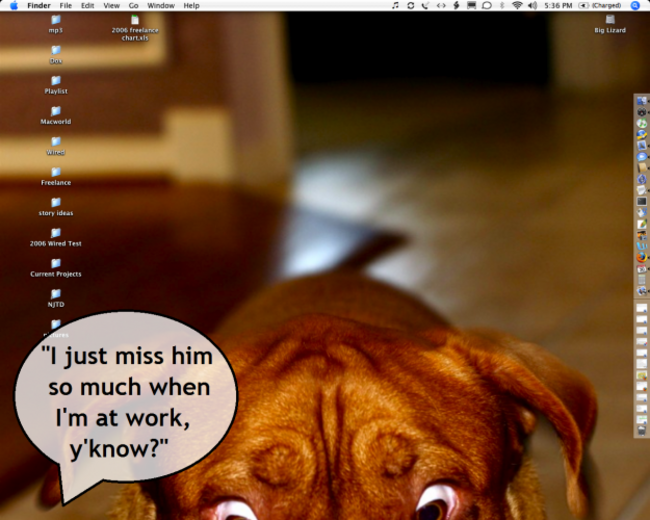Select the 2006 Wired Test folder

(x=56, y=237)
